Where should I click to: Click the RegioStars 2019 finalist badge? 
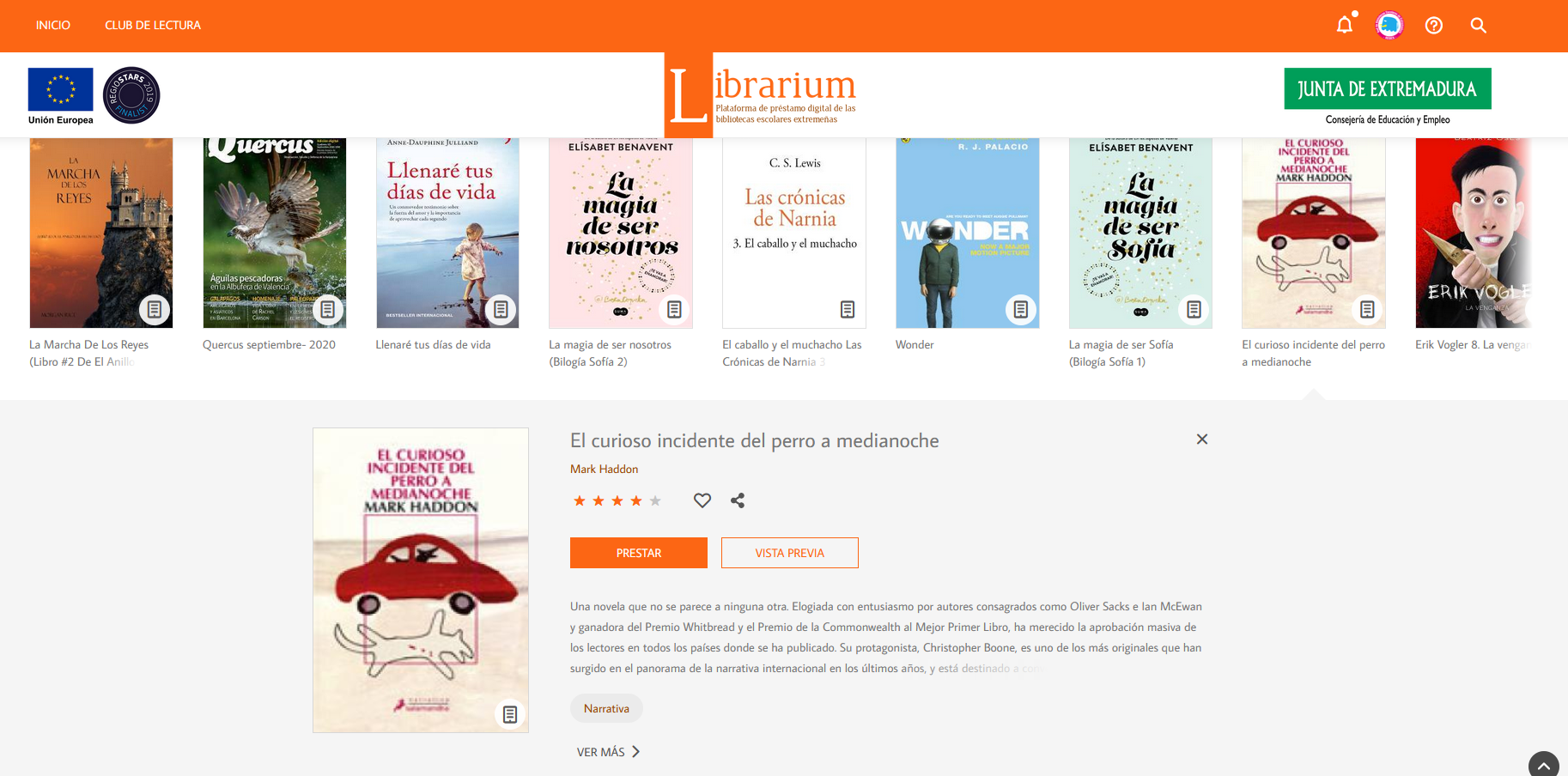(x=131, y=95)
